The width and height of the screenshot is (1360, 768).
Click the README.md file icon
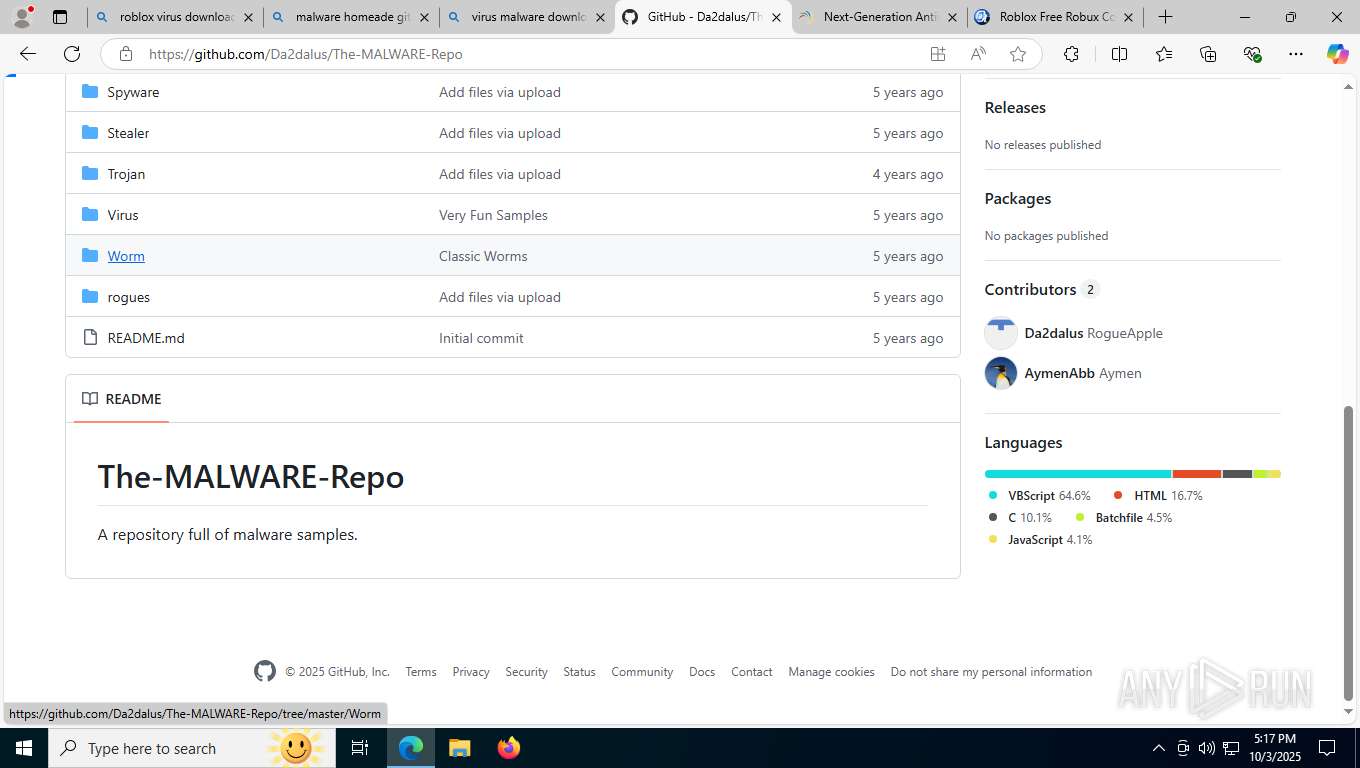click(90, 338)
